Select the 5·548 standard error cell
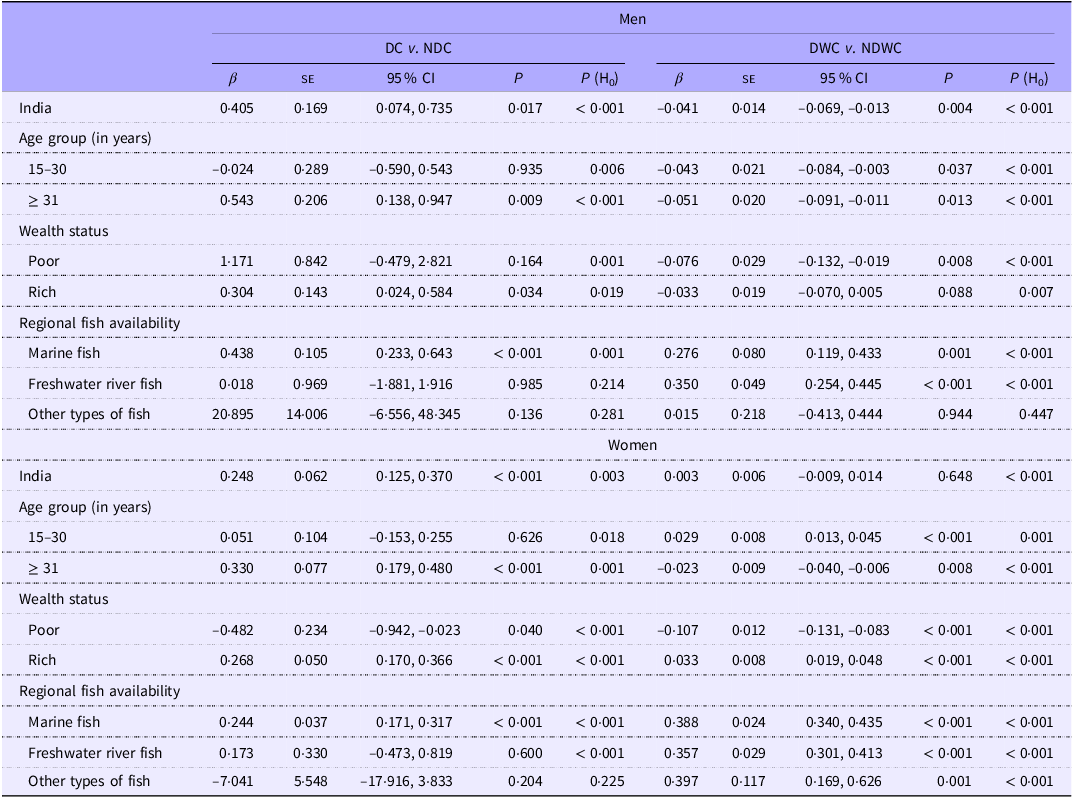 click(x=310, y=783)
